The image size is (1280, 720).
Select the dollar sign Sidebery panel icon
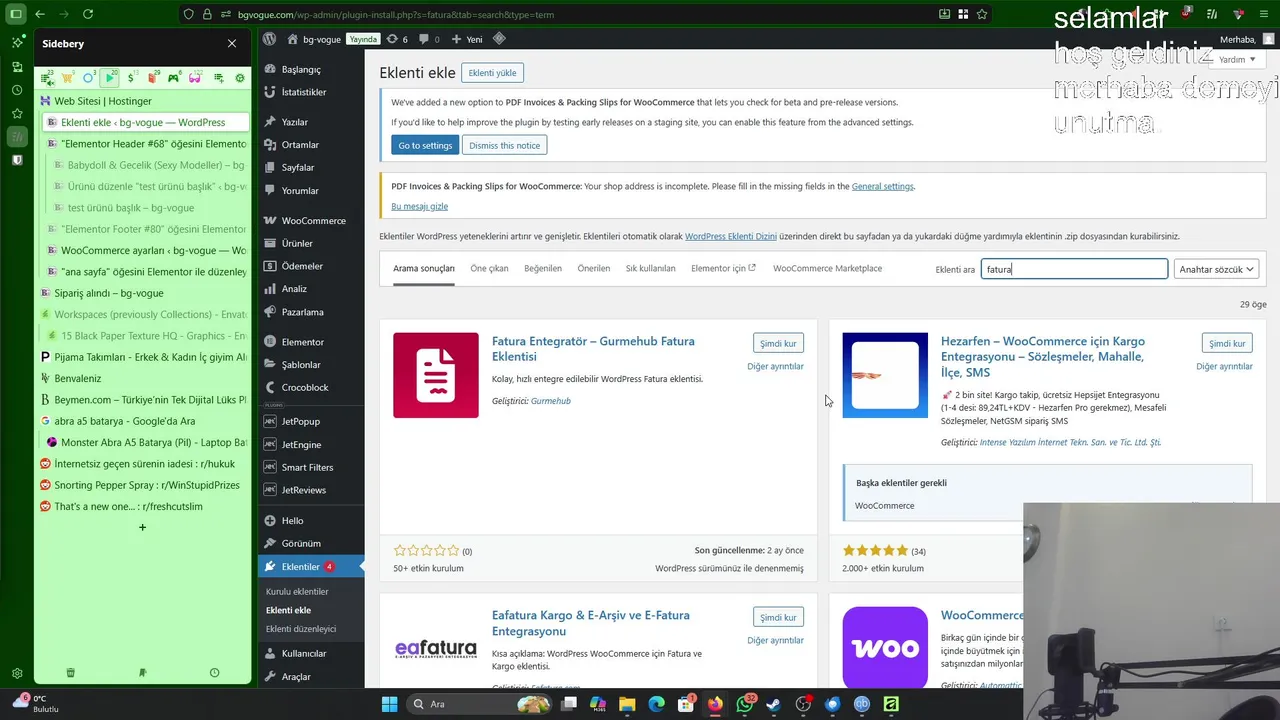pyautogui.click(x=131, y=78)
